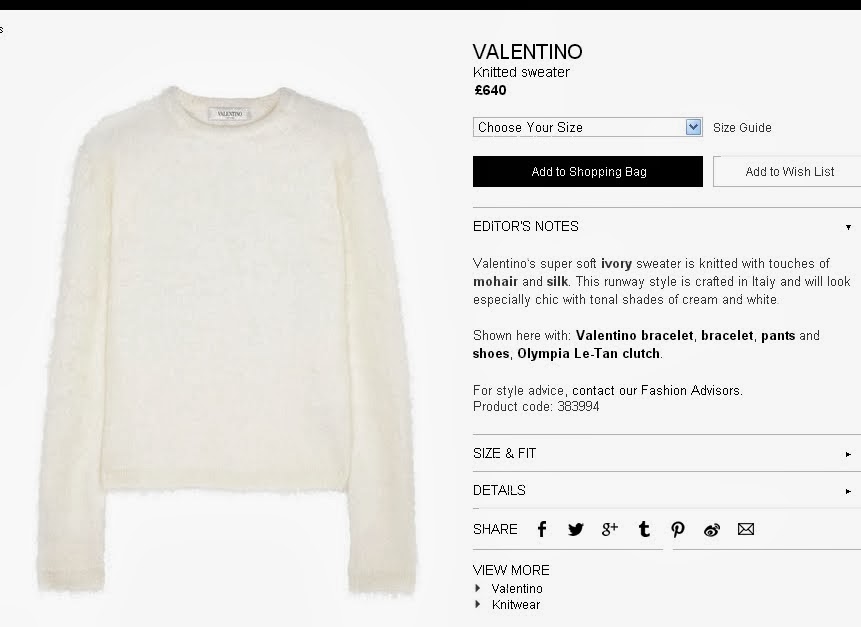
Task: Pin this sweater on Pinterest
Action: pyautogui.click(x=678, y=530)
